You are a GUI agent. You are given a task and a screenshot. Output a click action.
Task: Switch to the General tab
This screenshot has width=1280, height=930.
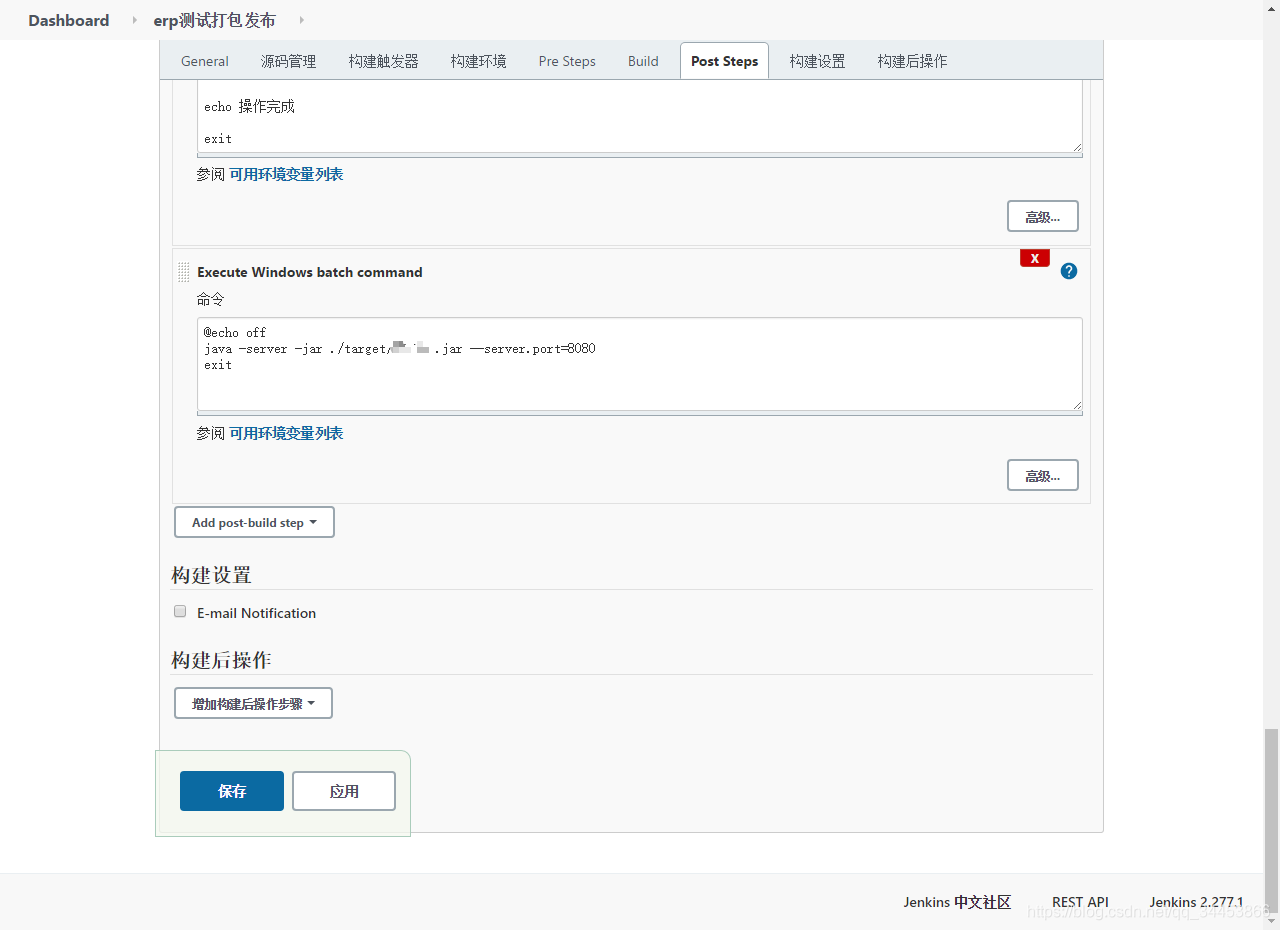click(x=205, y=61)
